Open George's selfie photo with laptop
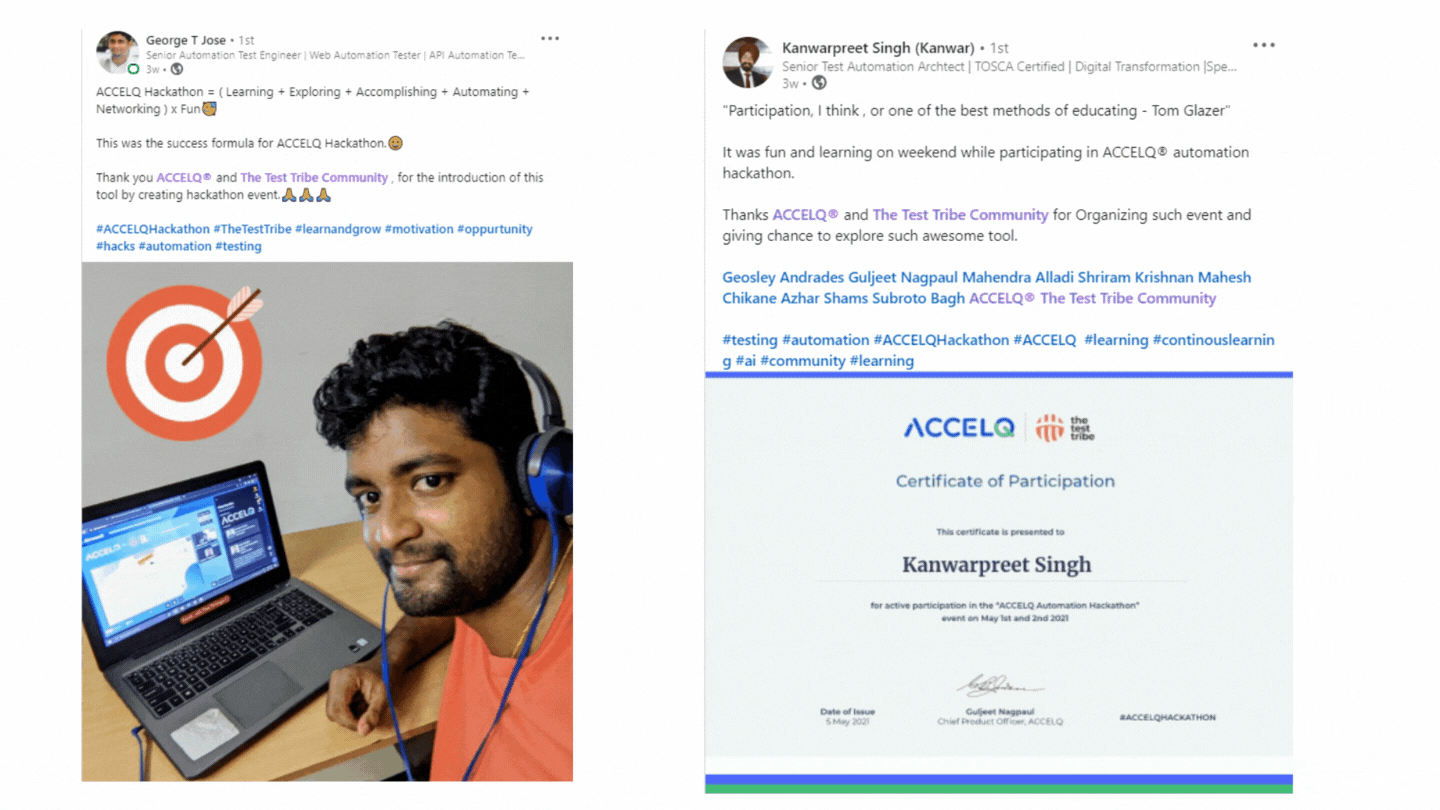This screenshot has height=810, width=1440. coord(327,521)
